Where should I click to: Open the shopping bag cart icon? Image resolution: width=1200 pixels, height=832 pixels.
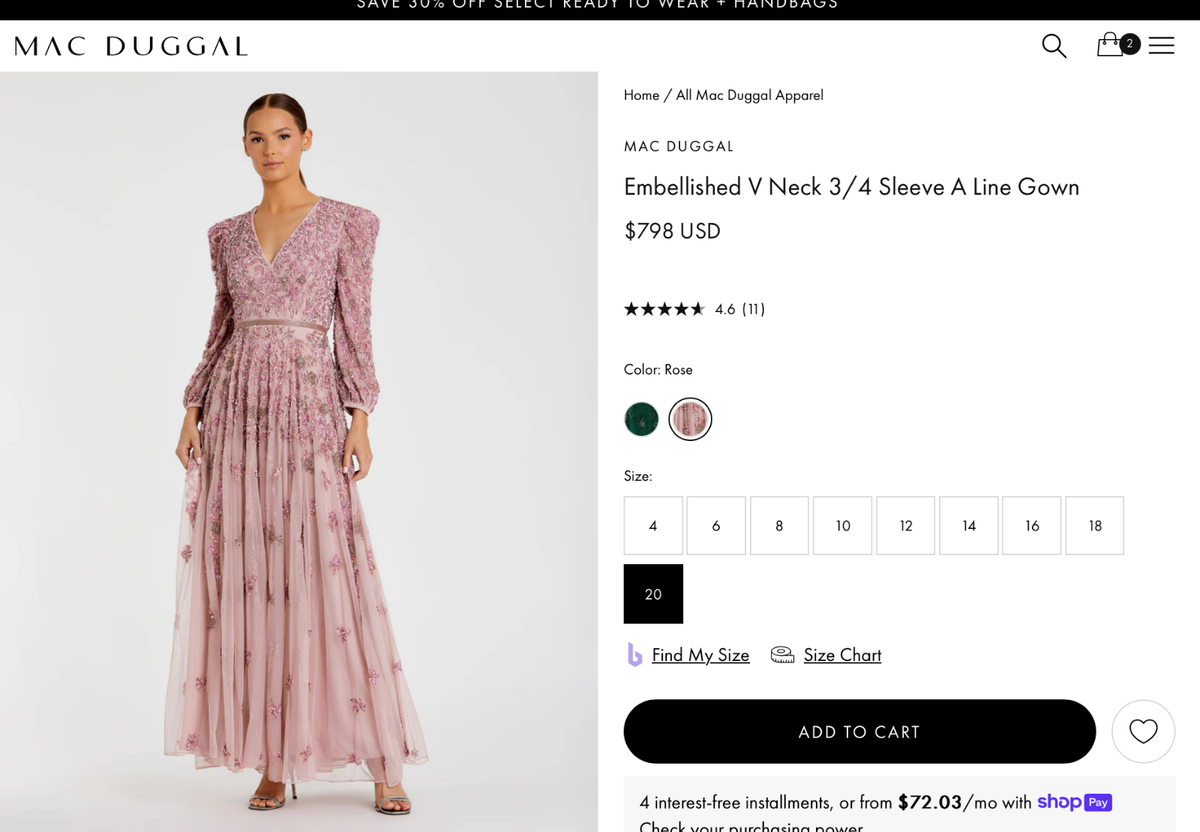tap(1110, 45)
